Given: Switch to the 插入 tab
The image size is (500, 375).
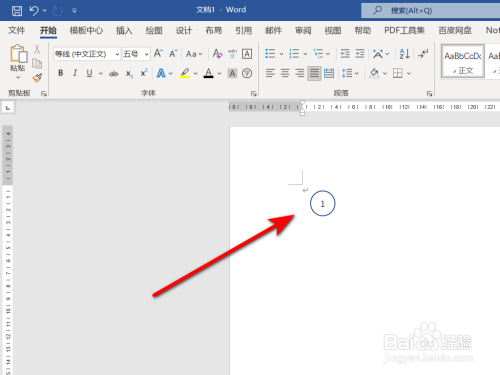Looking at the screenshot, I should coord(124,31).
